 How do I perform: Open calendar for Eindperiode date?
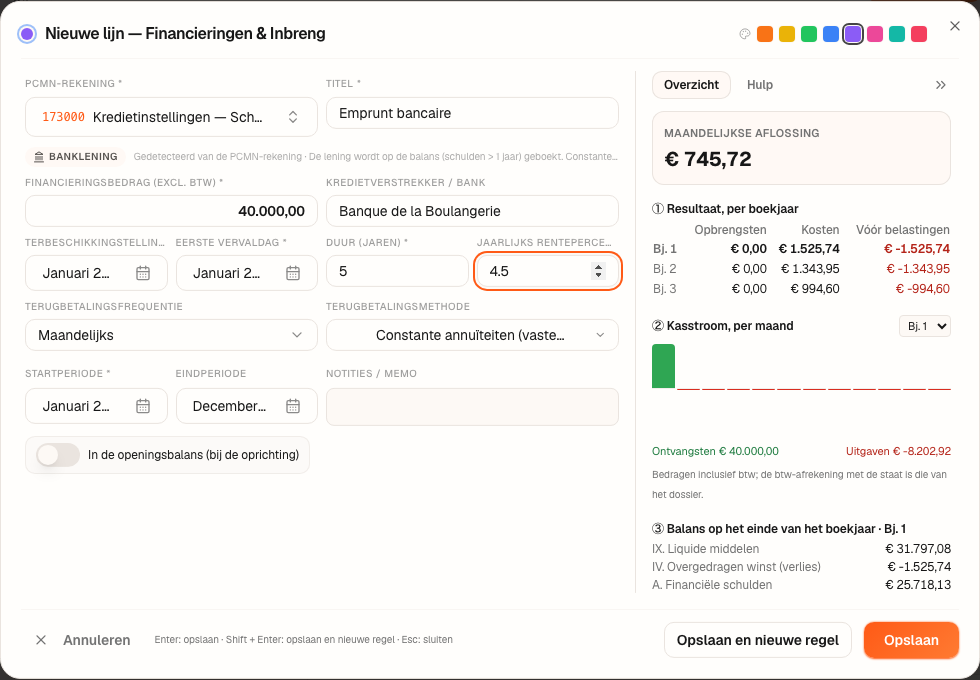292,406
